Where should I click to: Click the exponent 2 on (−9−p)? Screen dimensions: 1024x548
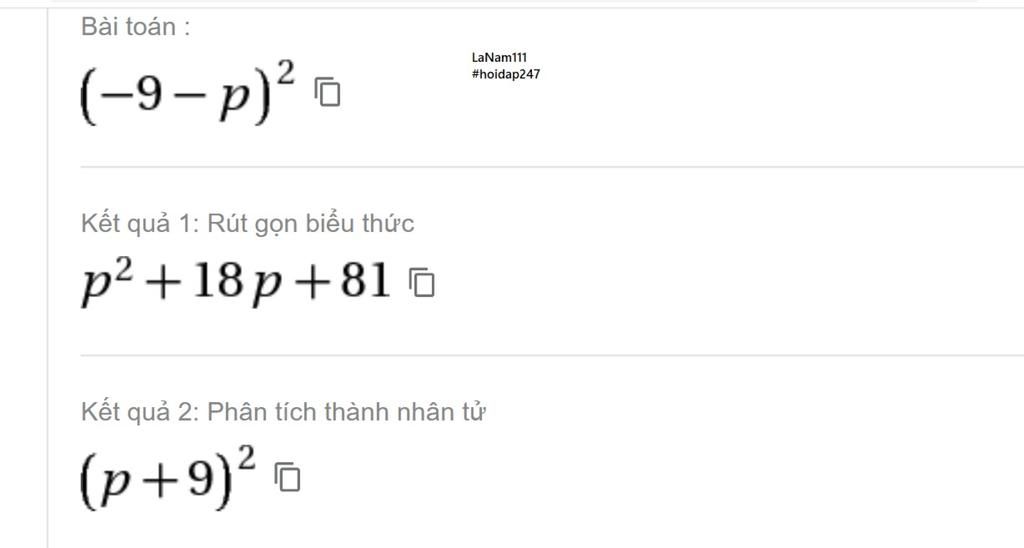(x=285, y=73)
